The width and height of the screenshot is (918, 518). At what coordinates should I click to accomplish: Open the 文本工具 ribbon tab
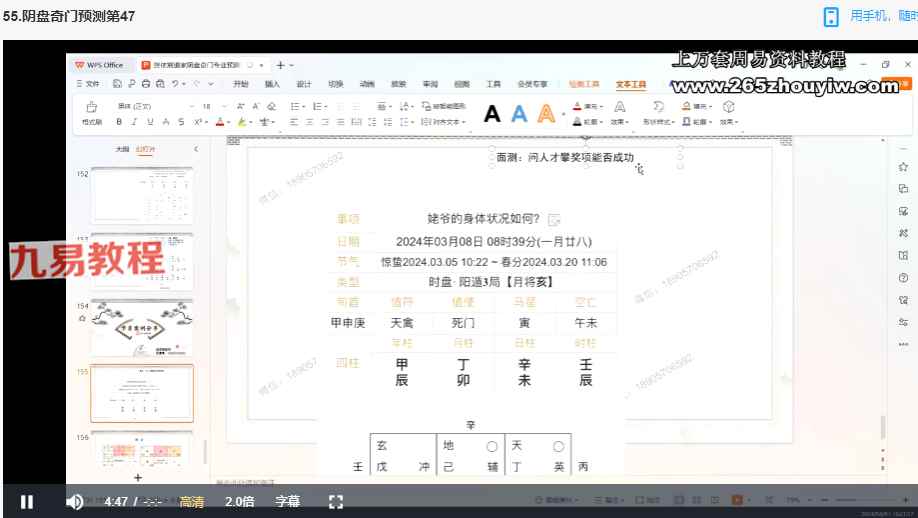[x=631, y=84]
